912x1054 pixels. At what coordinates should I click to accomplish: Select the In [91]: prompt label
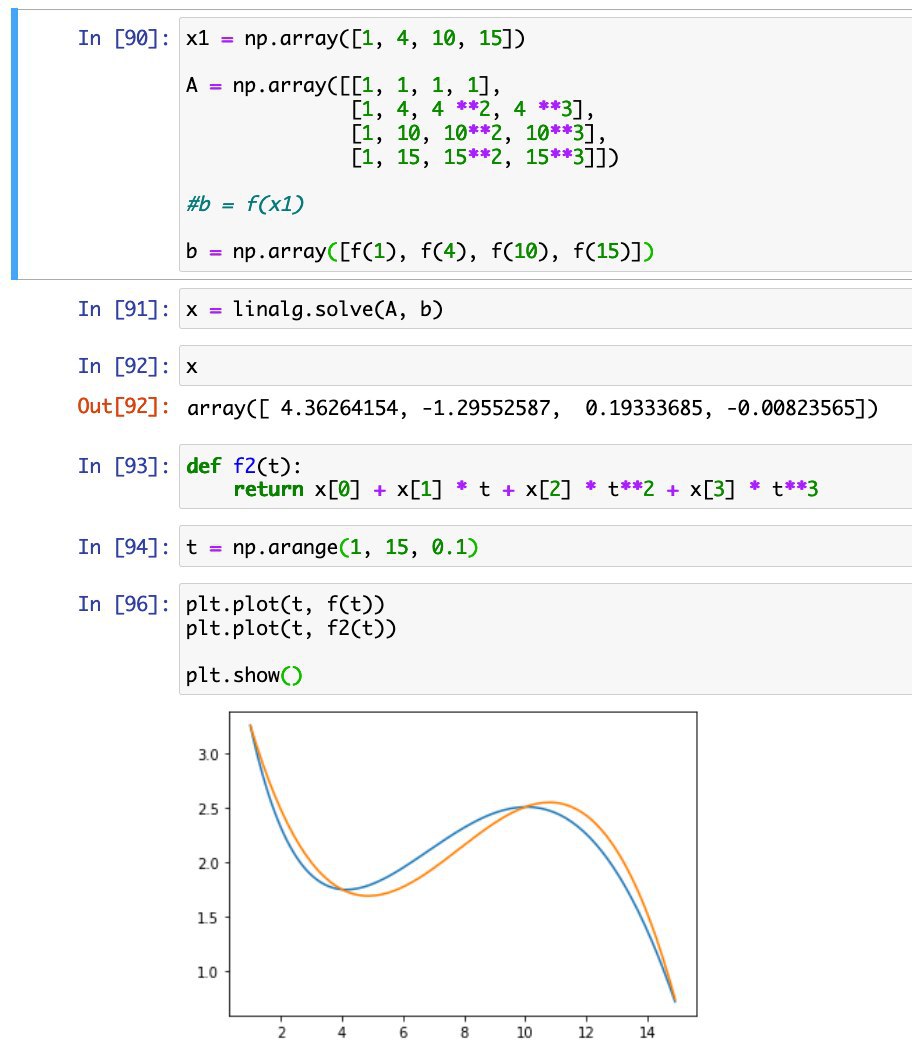tap(124, 309)
